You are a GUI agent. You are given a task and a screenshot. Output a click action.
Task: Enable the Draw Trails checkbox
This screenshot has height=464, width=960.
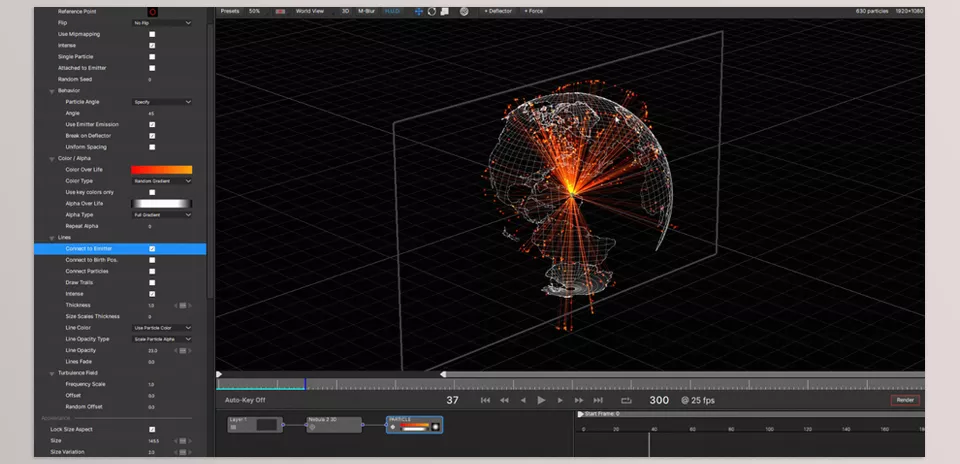(x=152, y=283)
